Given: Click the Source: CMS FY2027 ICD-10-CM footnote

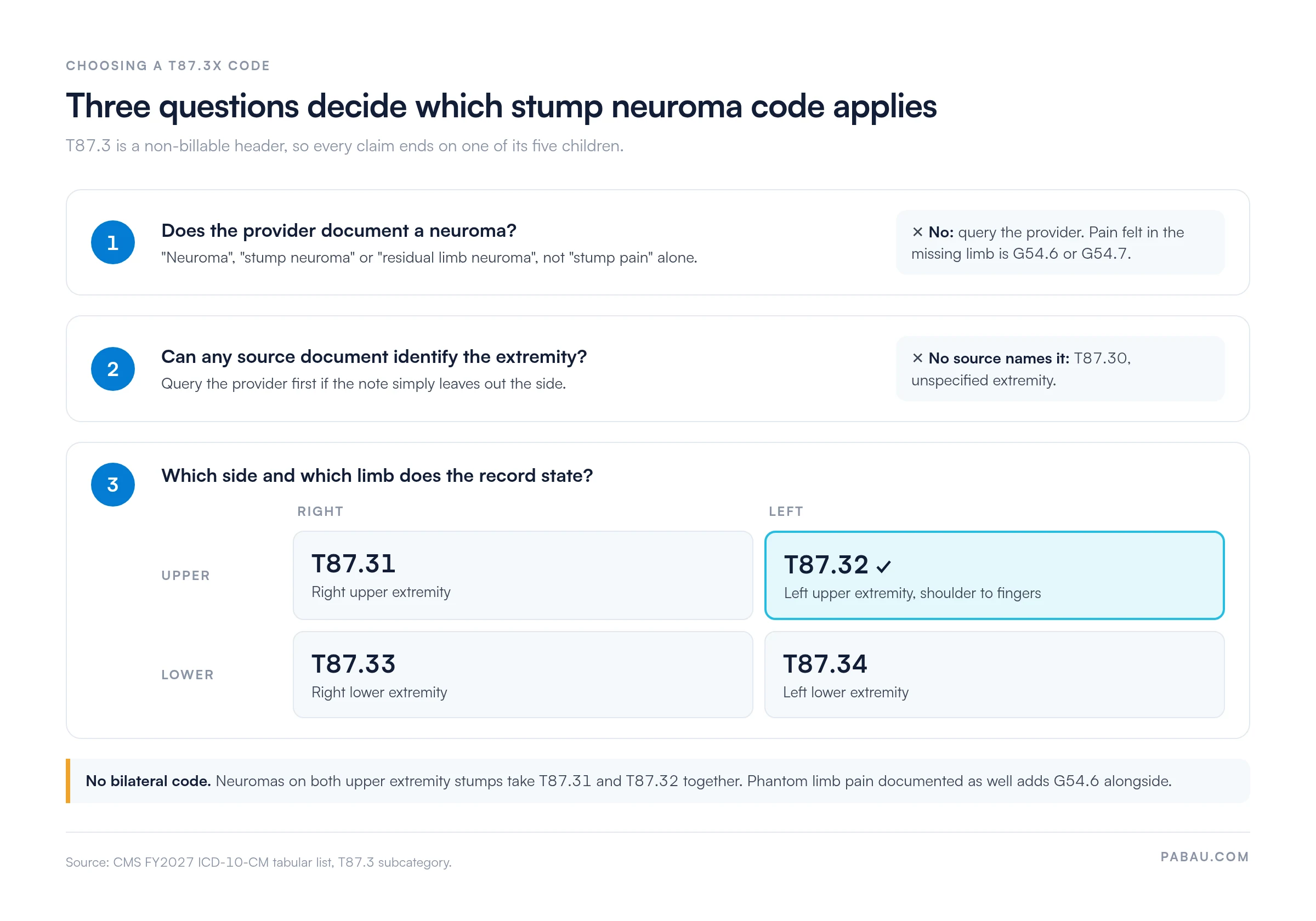Looking at the screenshot, I should 258,862.
